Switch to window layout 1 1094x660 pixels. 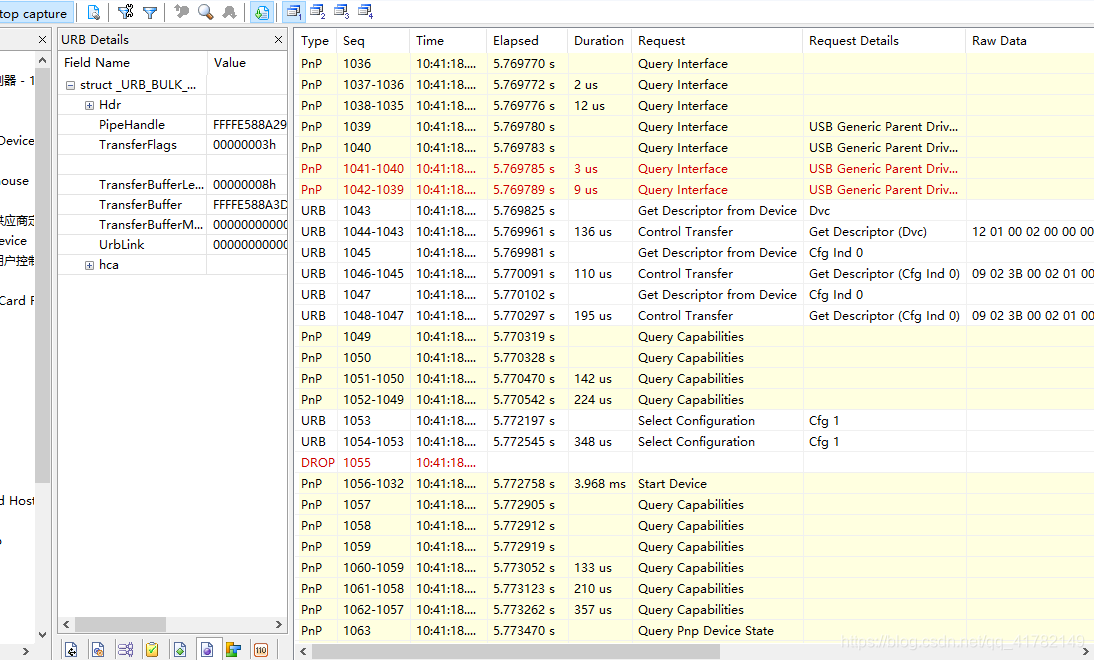tap(294, 12)
